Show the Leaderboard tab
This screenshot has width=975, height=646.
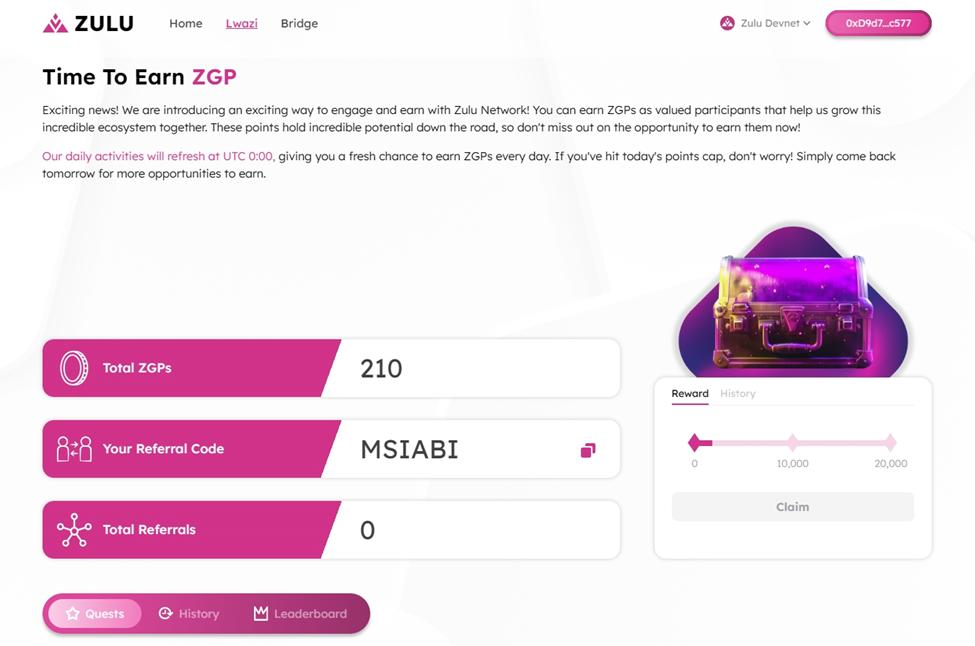coord(300,614)
